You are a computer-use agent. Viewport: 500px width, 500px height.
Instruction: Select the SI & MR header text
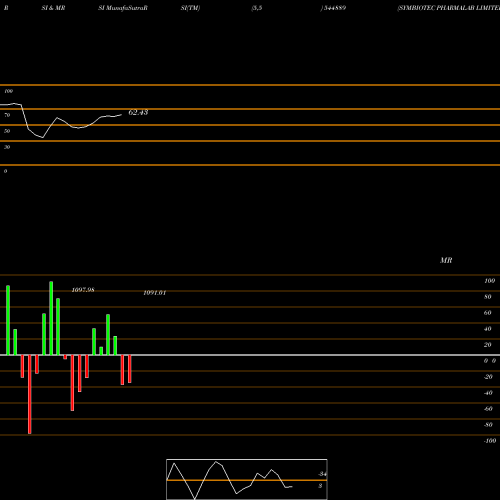point(53,8)
